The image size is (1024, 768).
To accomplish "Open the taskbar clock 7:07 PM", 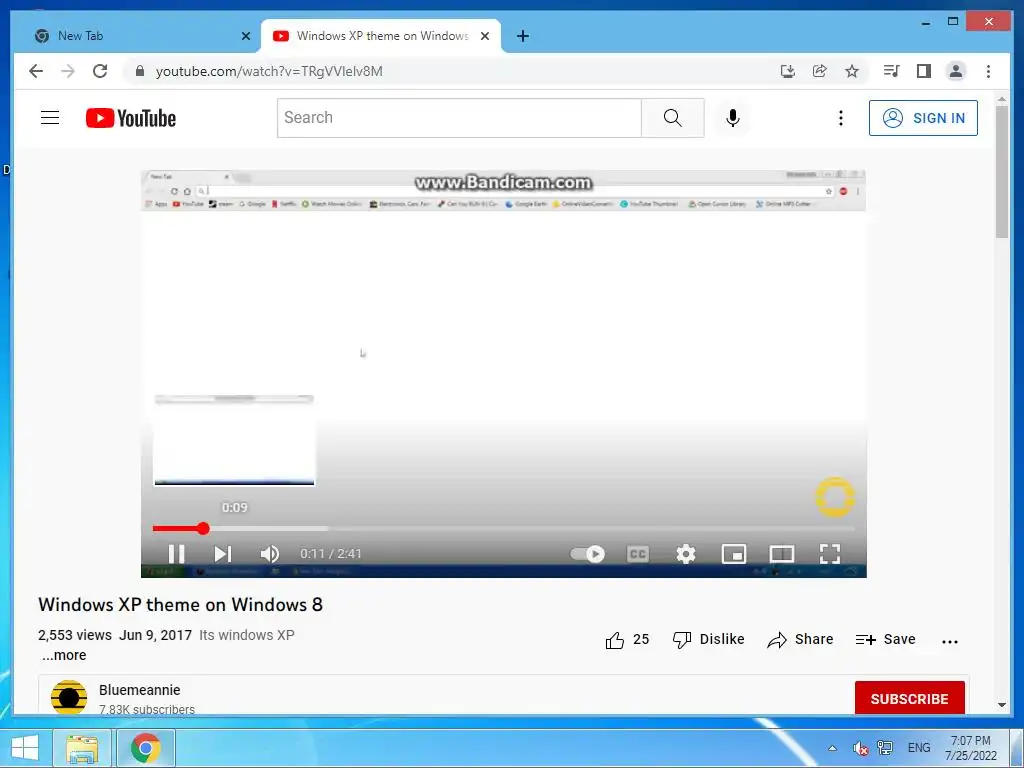I will 970,748.
